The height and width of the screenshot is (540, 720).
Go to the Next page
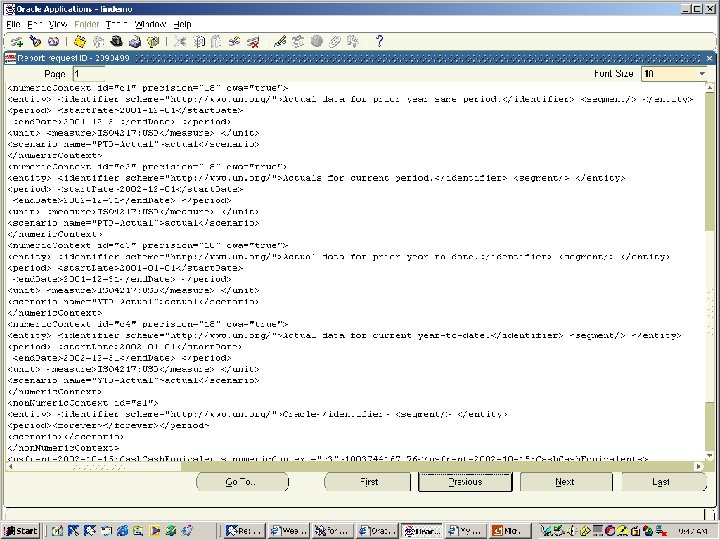pyautogui.click(x=566, y=482)
